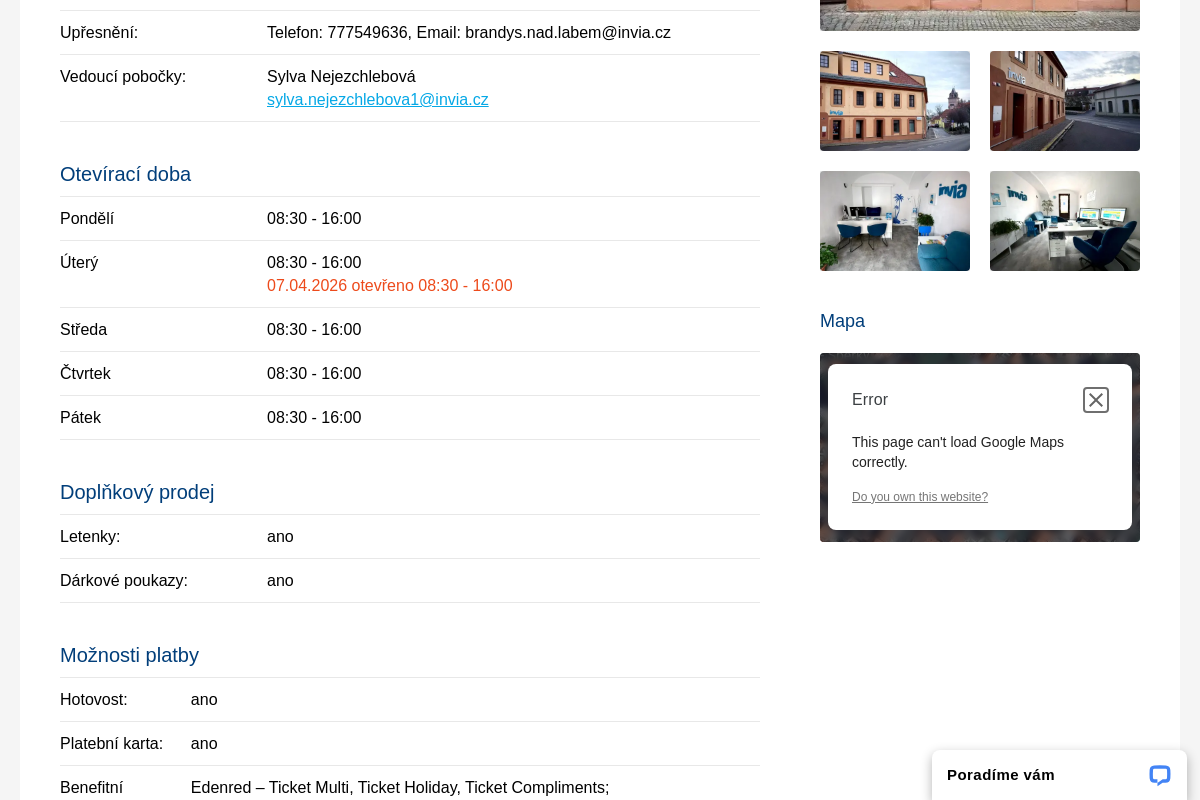The width and height of the screenshot is (1200, 800).
Task: Click the phone number and email contact line
Action: (x=468, y=33)
